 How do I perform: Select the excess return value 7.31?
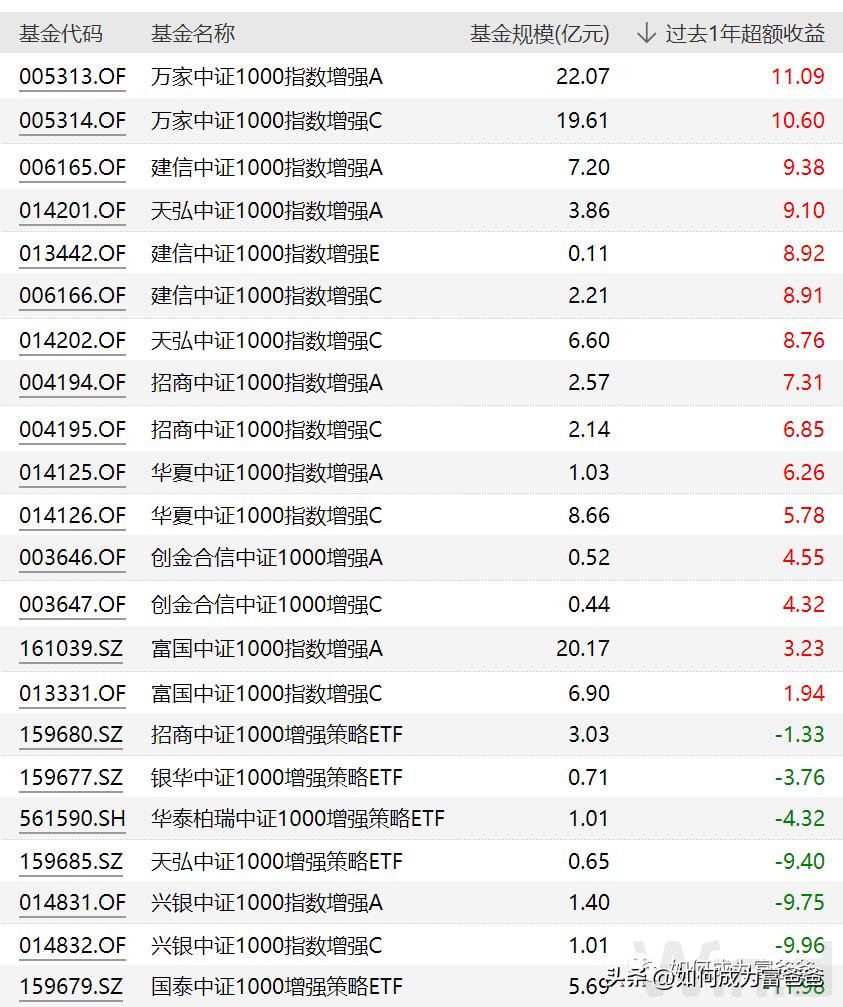[x=804, y=383]
